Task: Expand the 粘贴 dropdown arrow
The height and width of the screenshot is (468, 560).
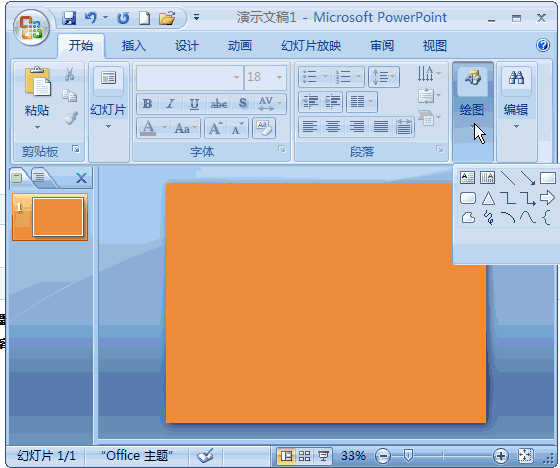Action: point(37,127)
